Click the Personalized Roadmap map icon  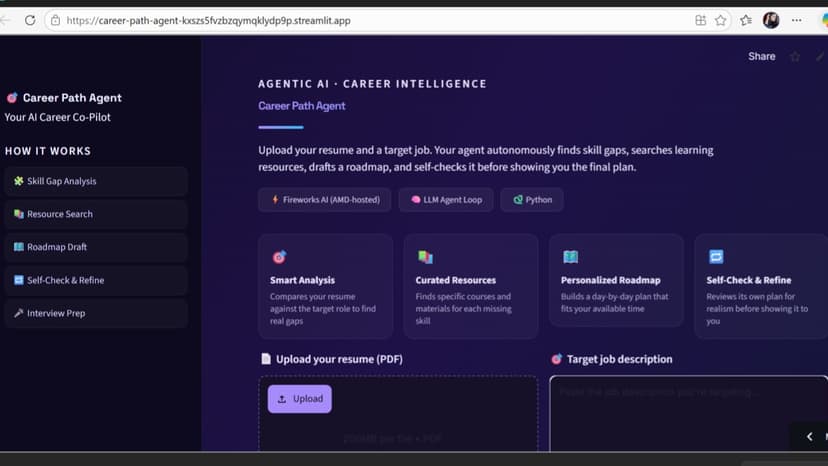(570, 257)
